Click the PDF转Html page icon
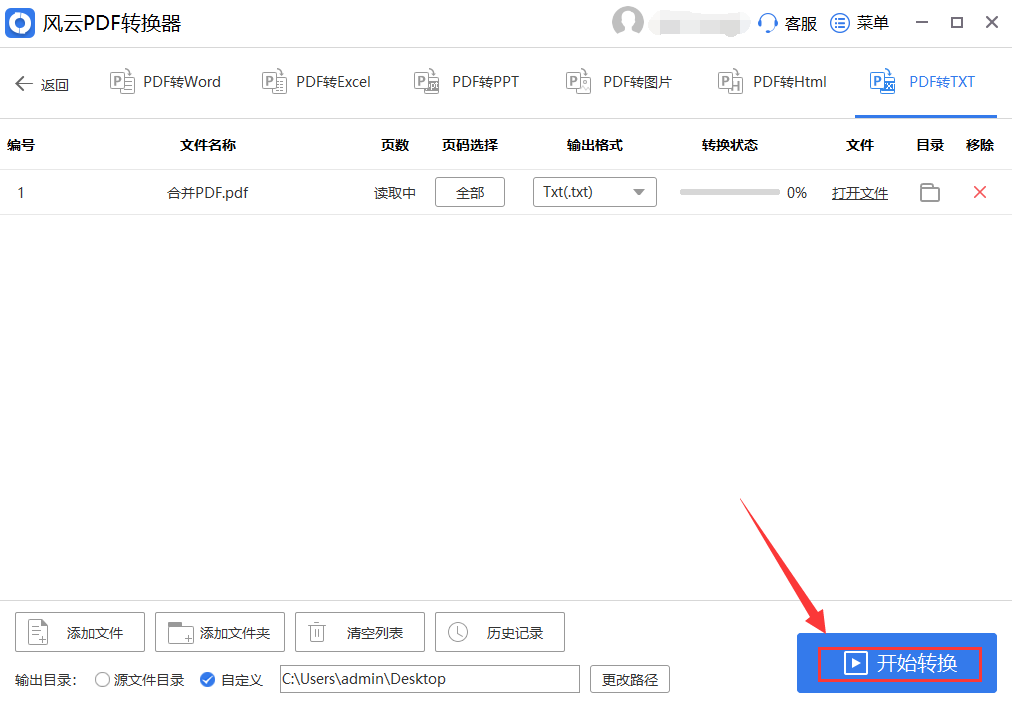The image size is (1012, 714). pos(730,82)
